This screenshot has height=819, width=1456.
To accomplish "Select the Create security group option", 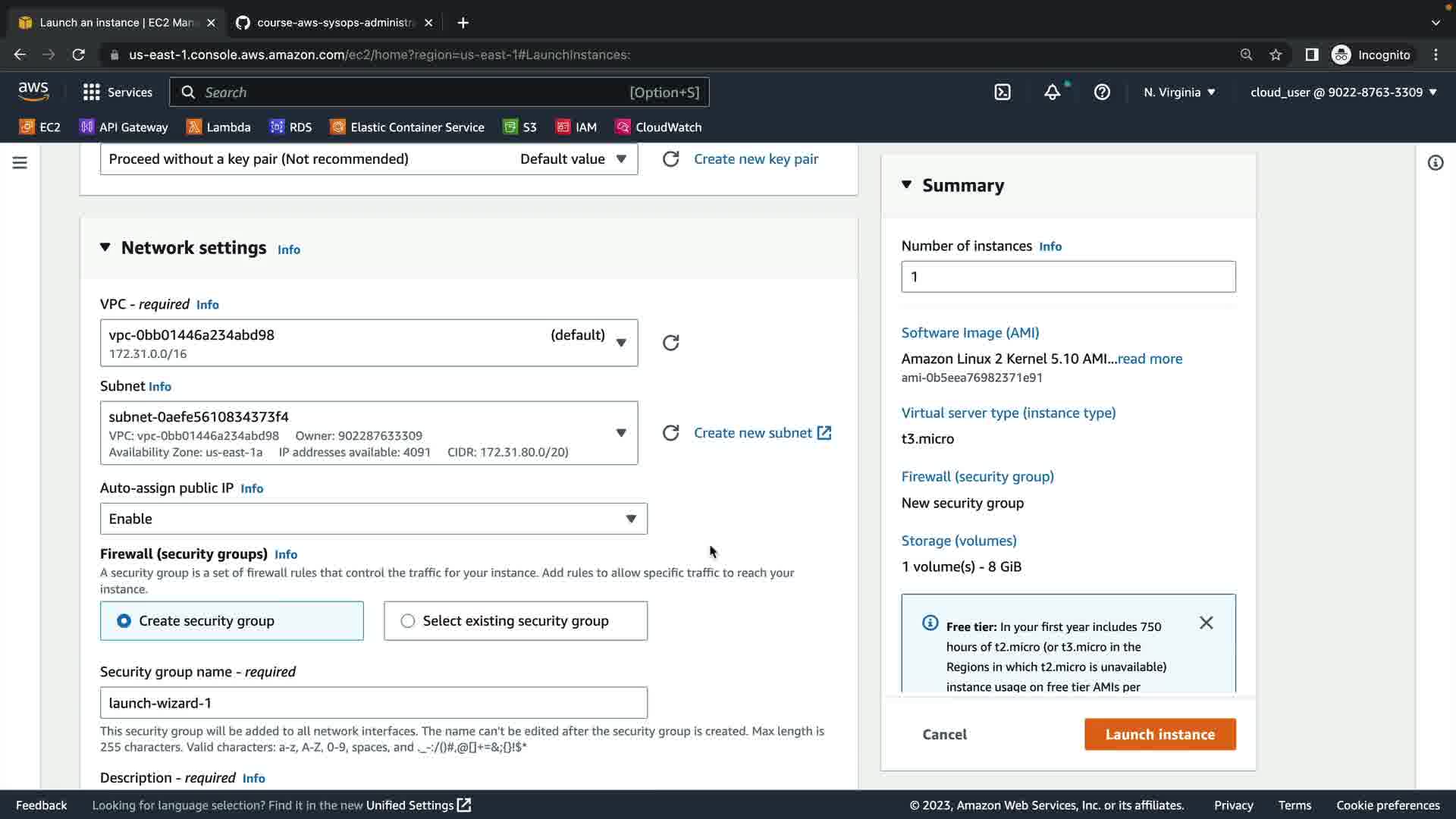I will pyautogui.click(x=124, y=621).
